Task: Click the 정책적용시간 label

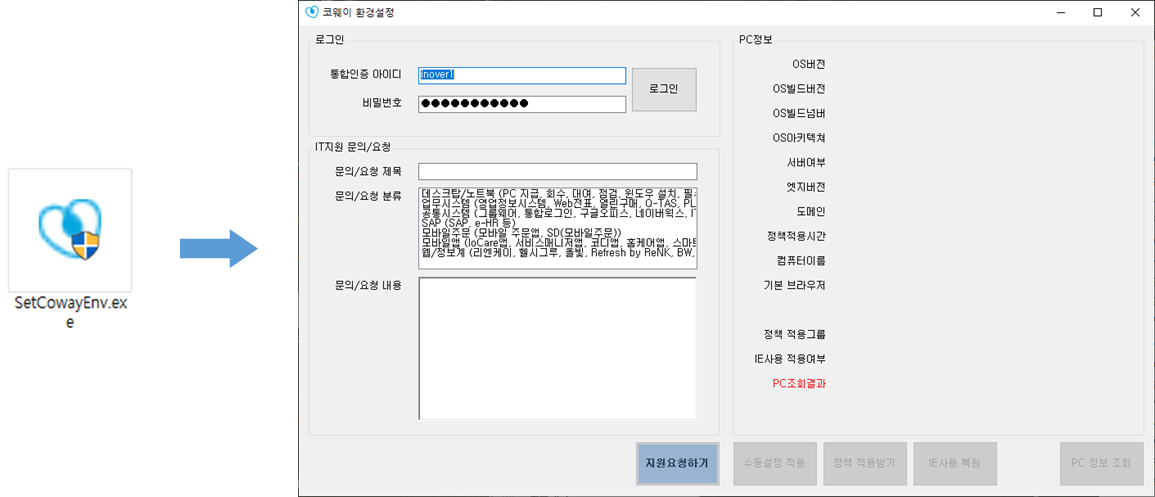Action: [x=796, y=236]
